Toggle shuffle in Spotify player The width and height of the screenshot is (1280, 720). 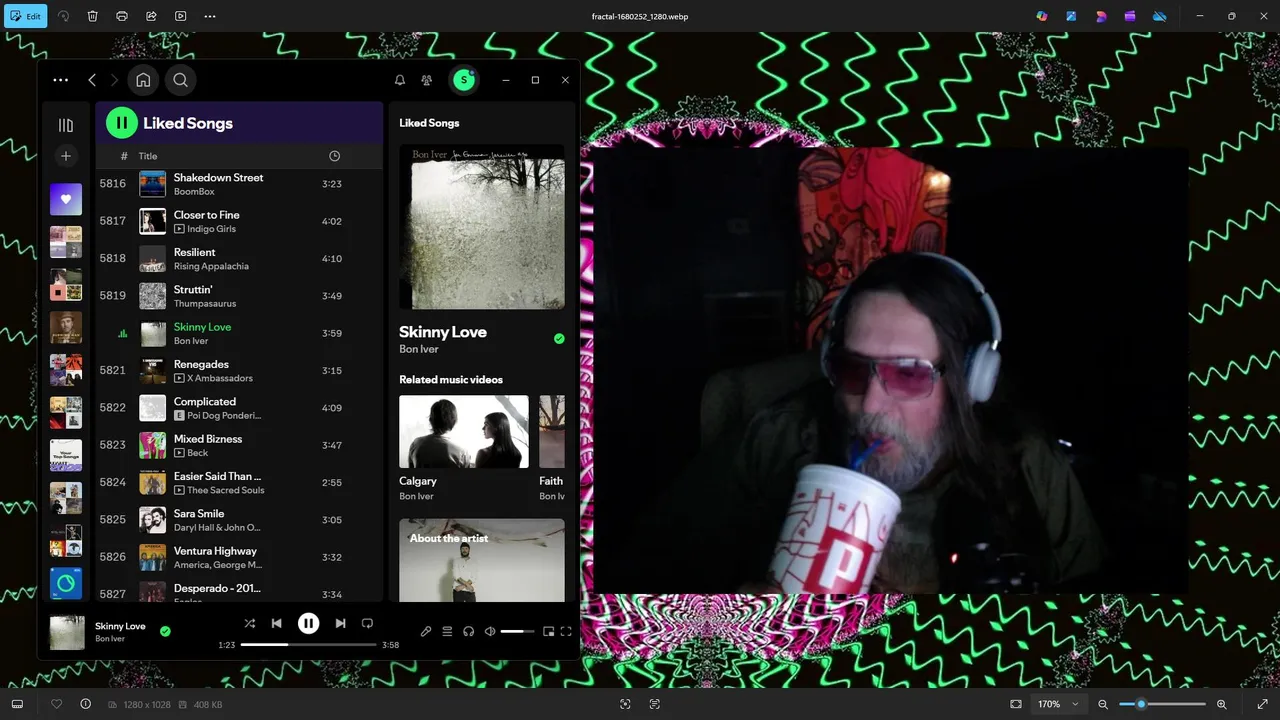[x=250, y=623]
